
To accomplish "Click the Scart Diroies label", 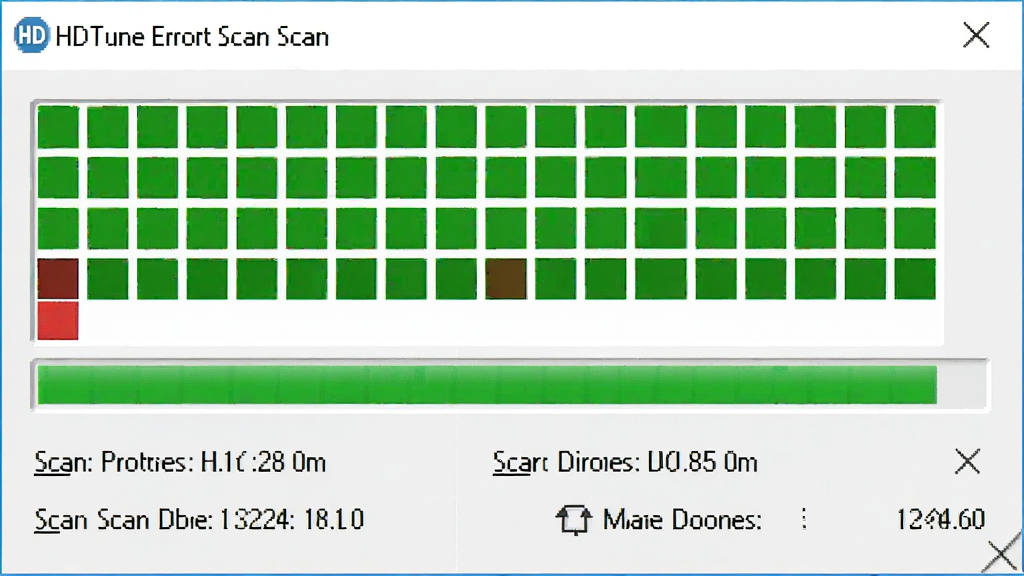I will [566, 462].
